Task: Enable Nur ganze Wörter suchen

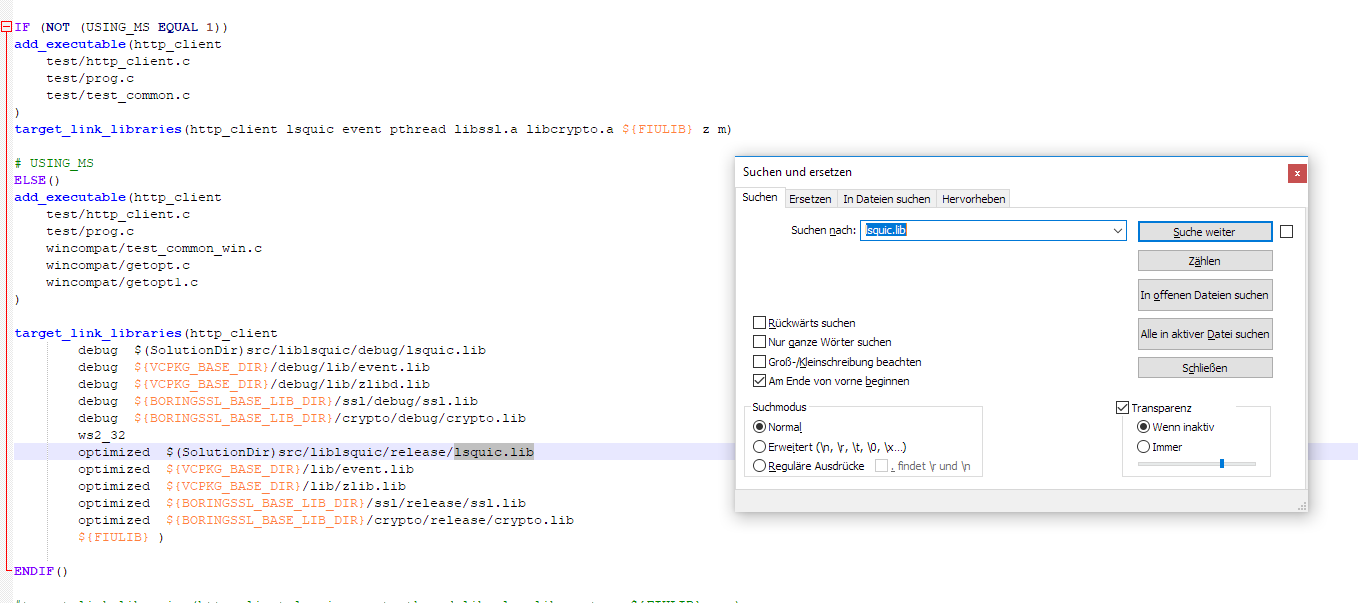Action: pyautogui.click(x=758, y=341)
